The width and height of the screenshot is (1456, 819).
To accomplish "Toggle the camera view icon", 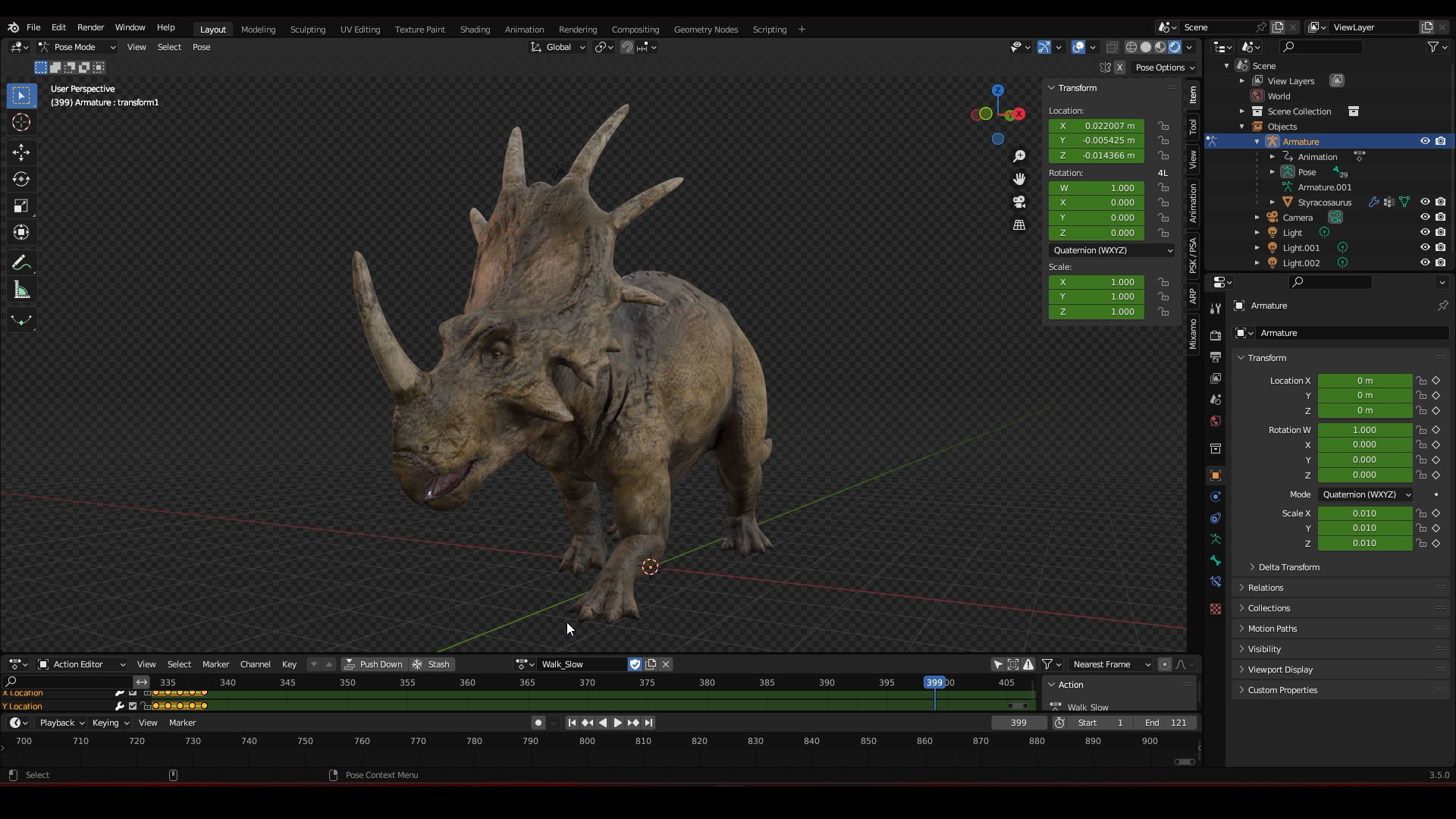I will coord(1019,202).
